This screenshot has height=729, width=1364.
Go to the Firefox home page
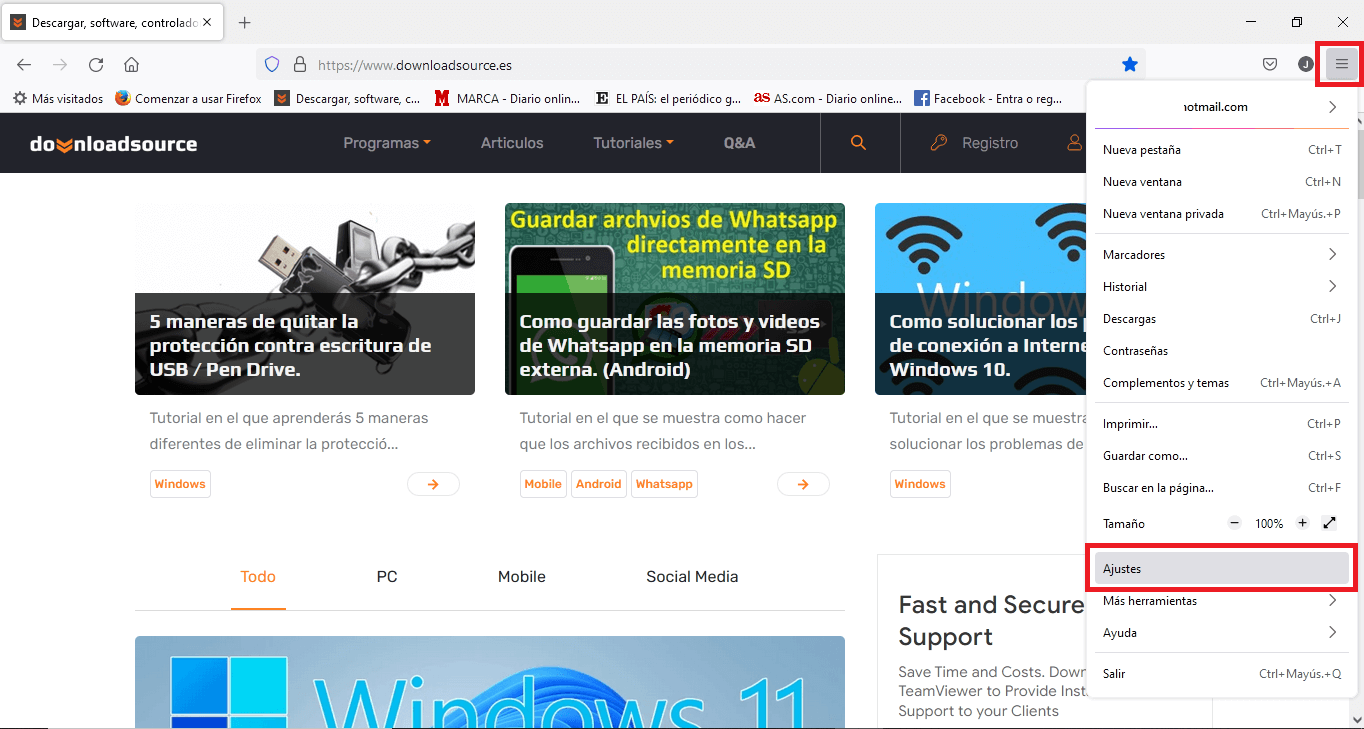131,65
